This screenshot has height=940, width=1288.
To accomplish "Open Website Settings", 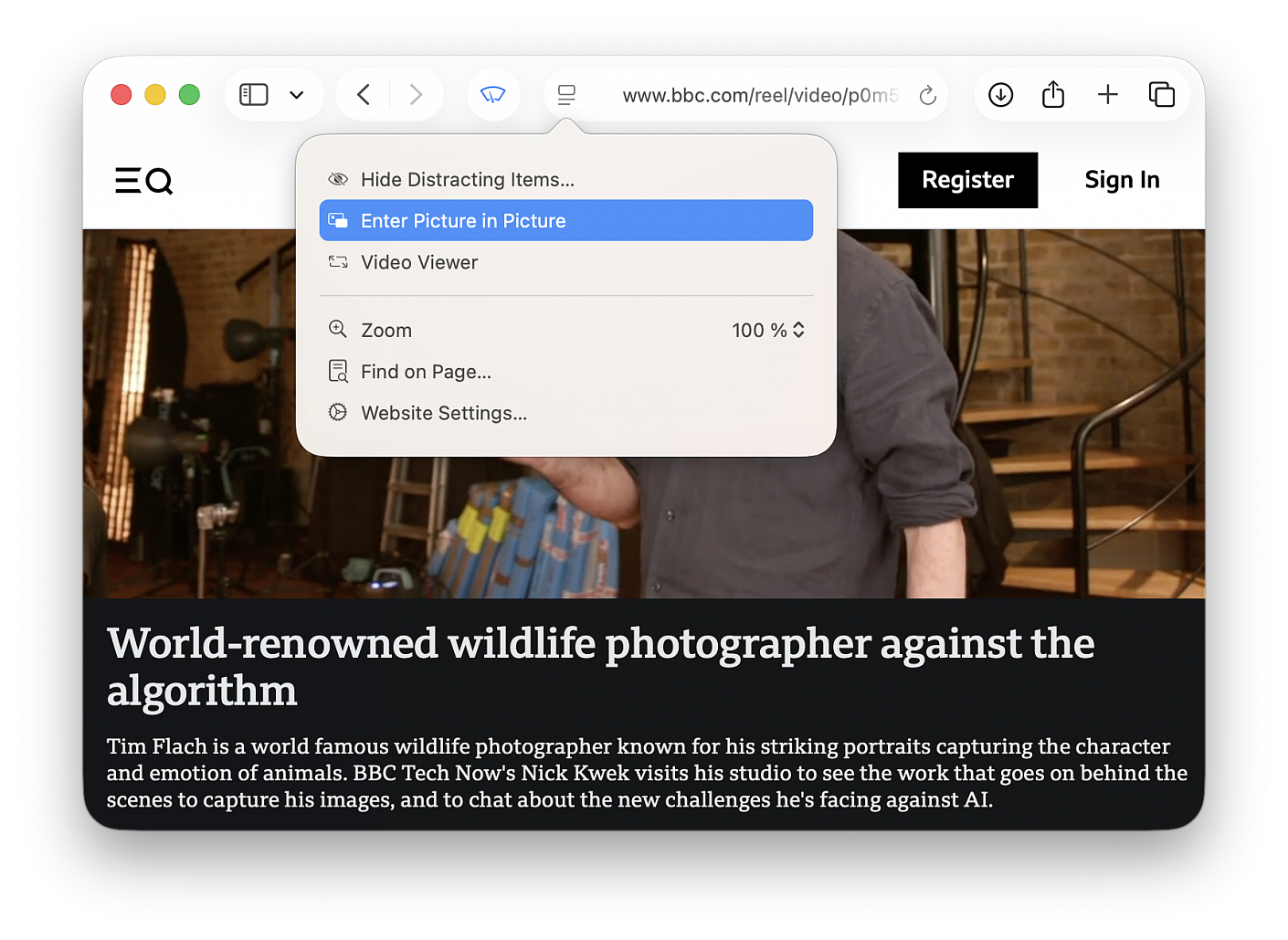I will [443, 413].
